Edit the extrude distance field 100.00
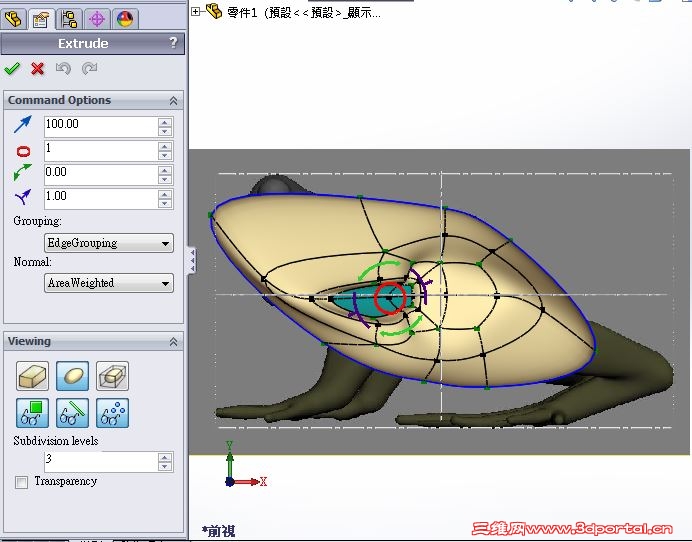 [x=101, y=127]
